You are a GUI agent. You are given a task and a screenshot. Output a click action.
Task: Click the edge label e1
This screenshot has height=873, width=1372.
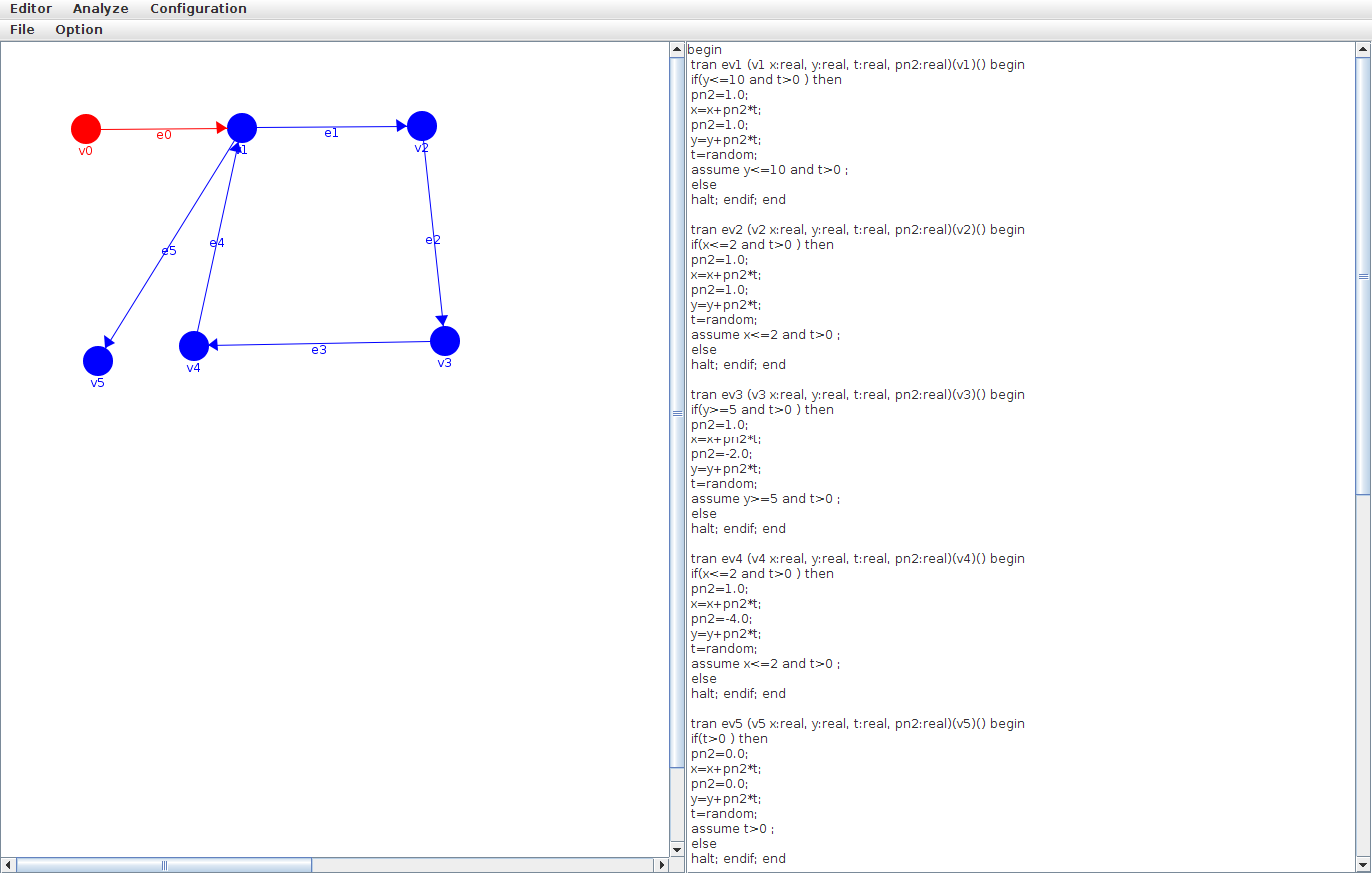coord(331,133)
